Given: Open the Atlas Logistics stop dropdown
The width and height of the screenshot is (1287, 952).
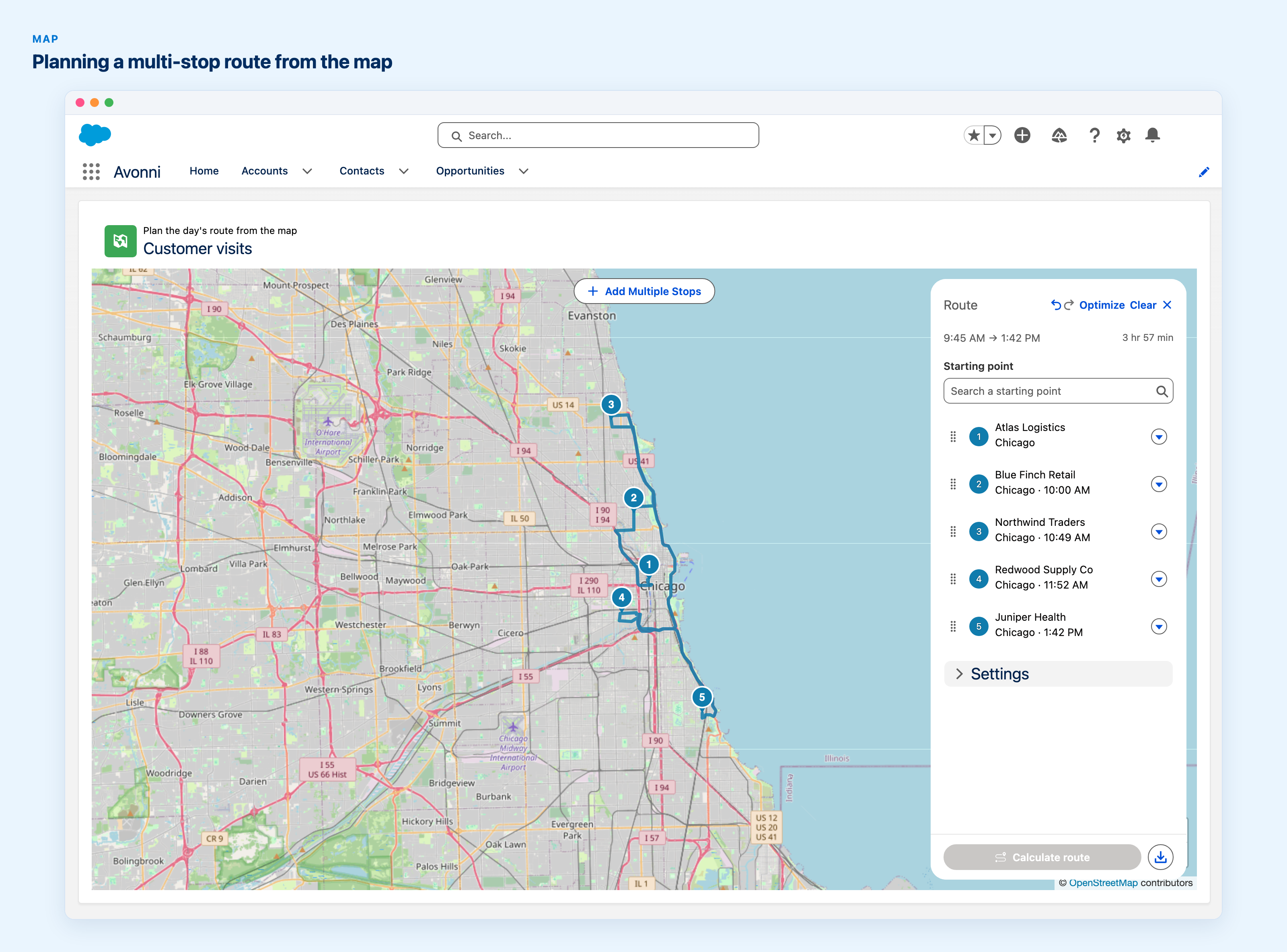Looking at the screenshot, I should pos(1159,437).
